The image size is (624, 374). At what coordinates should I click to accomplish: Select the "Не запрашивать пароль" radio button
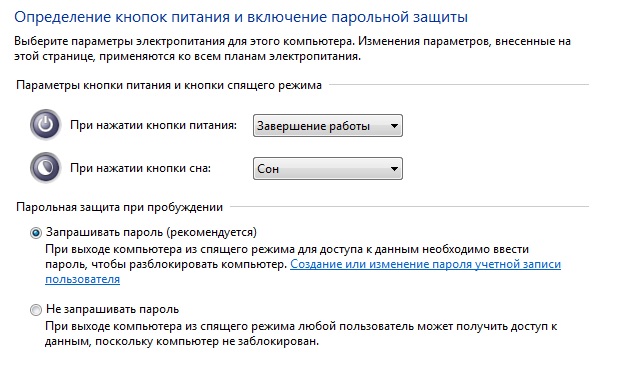point(36,310)
